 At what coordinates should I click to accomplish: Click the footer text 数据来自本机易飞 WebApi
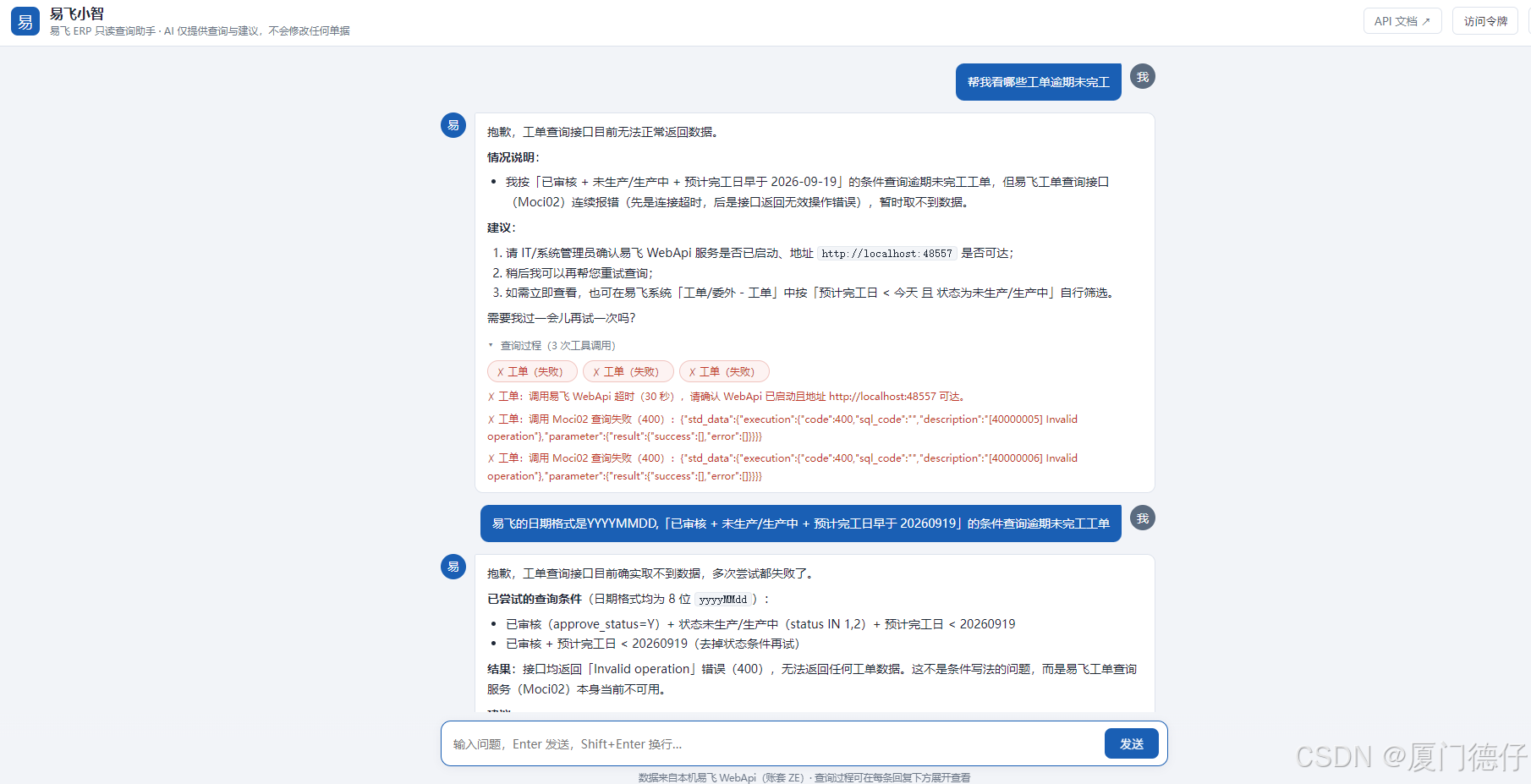coord(804,777)
